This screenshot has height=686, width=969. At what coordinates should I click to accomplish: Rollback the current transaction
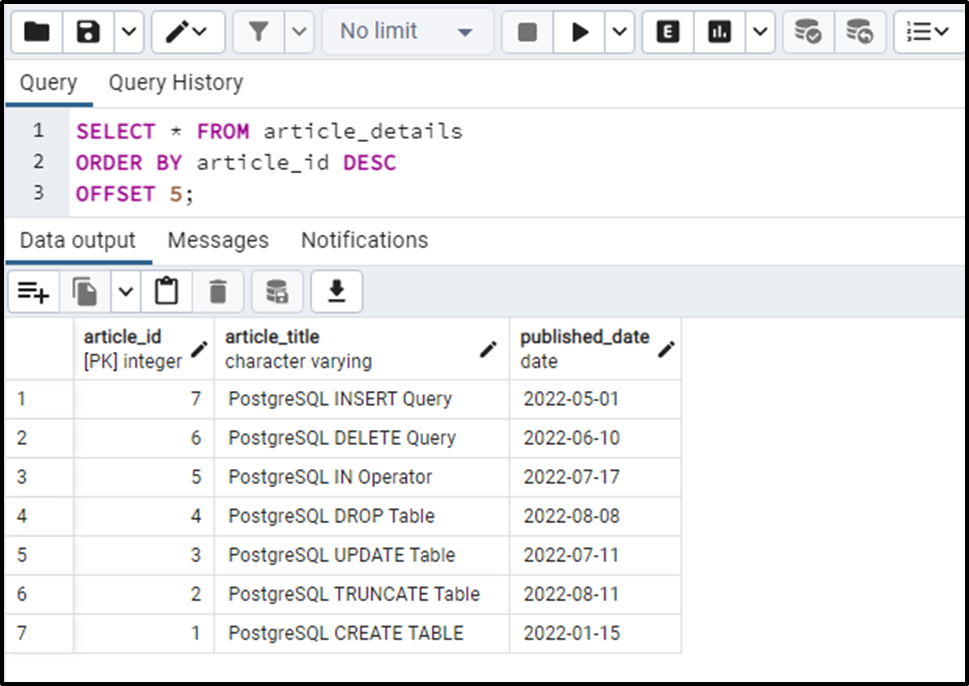(x=860, y=31)
